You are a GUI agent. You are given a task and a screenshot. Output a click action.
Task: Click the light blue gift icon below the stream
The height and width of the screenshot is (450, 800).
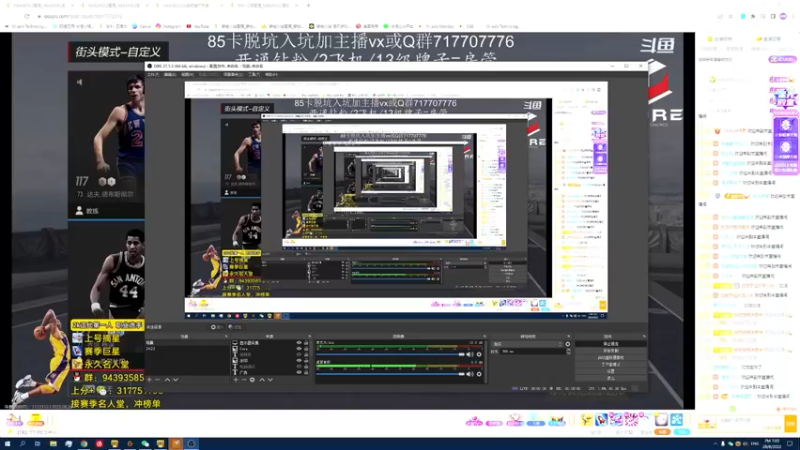point(536,420)
